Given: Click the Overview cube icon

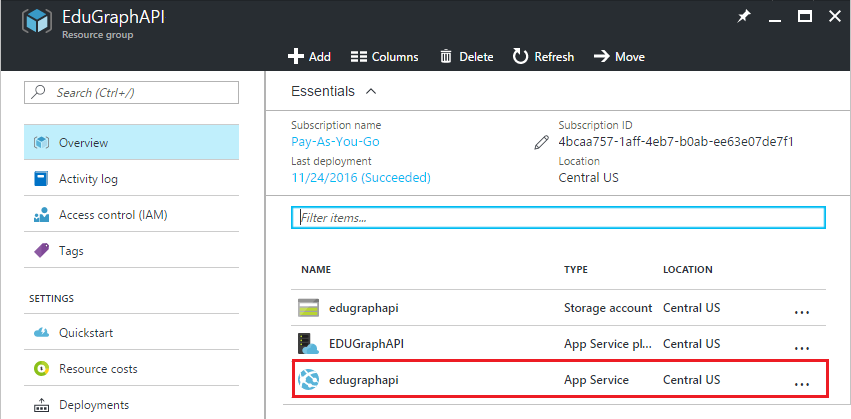Looking at the screenshot, I should [41, 143].
